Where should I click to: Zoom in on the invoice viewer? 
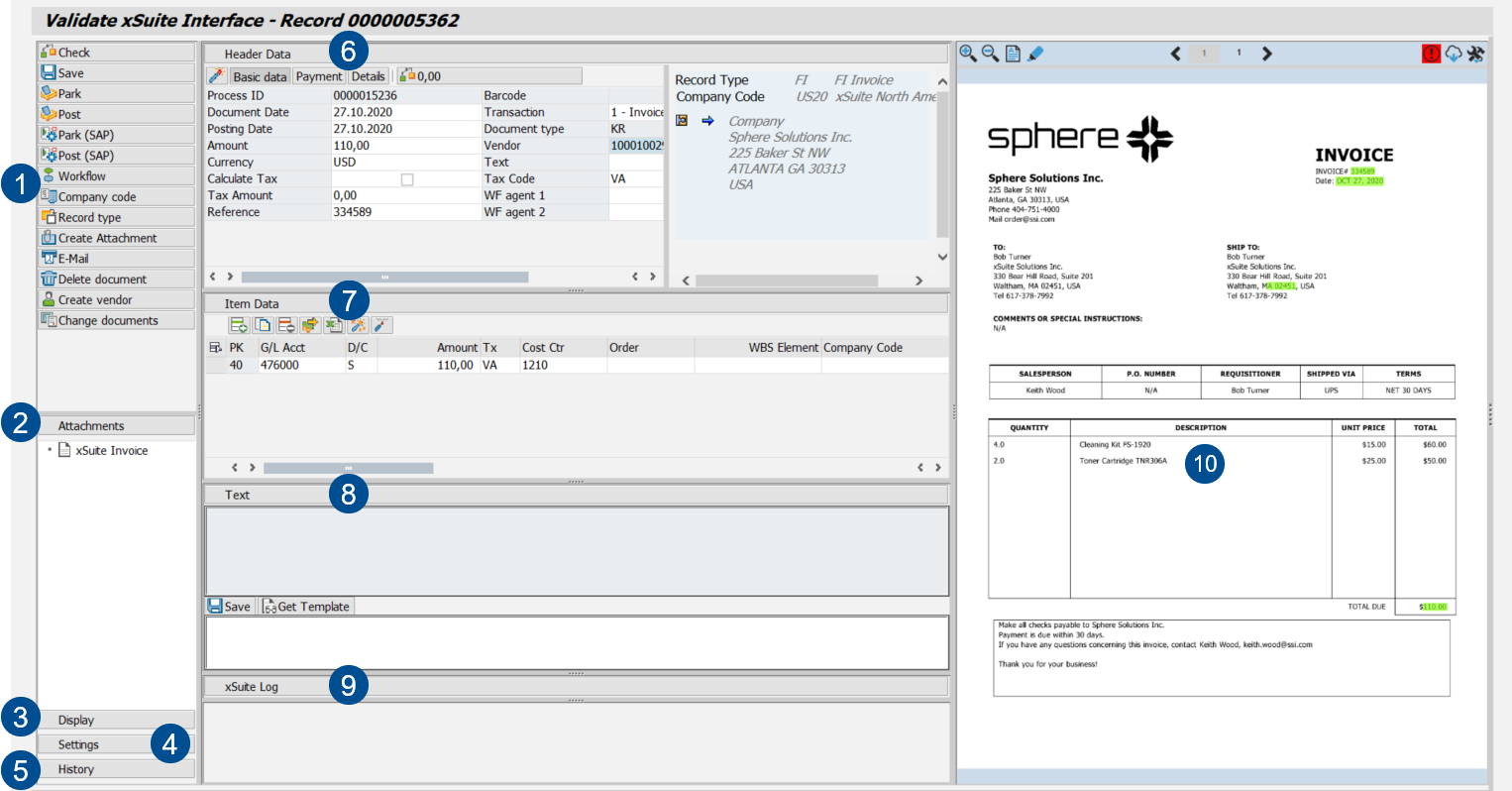tap(967, 54)
